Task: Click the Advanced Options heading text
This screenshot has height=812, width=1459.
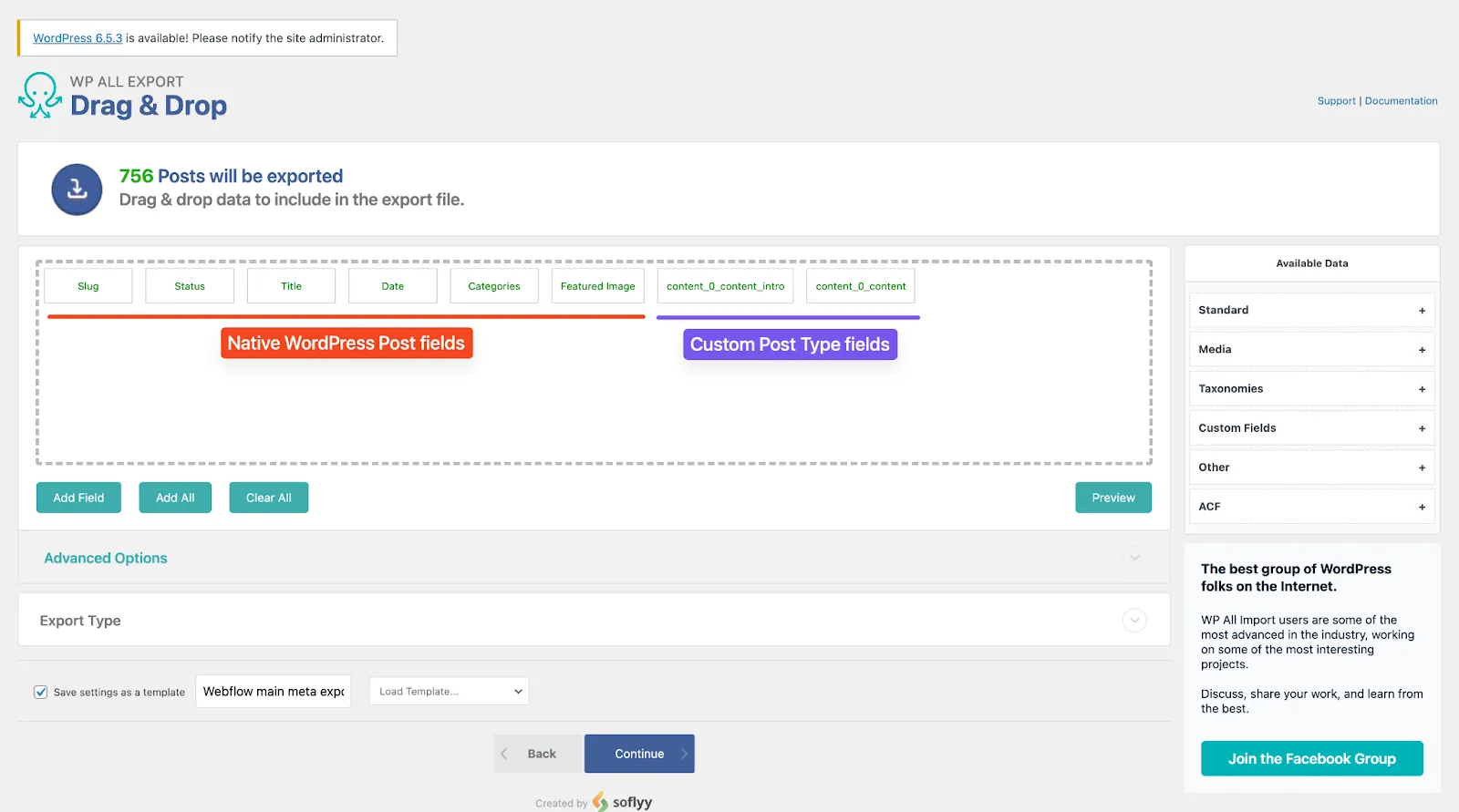Action: [106, 558]
